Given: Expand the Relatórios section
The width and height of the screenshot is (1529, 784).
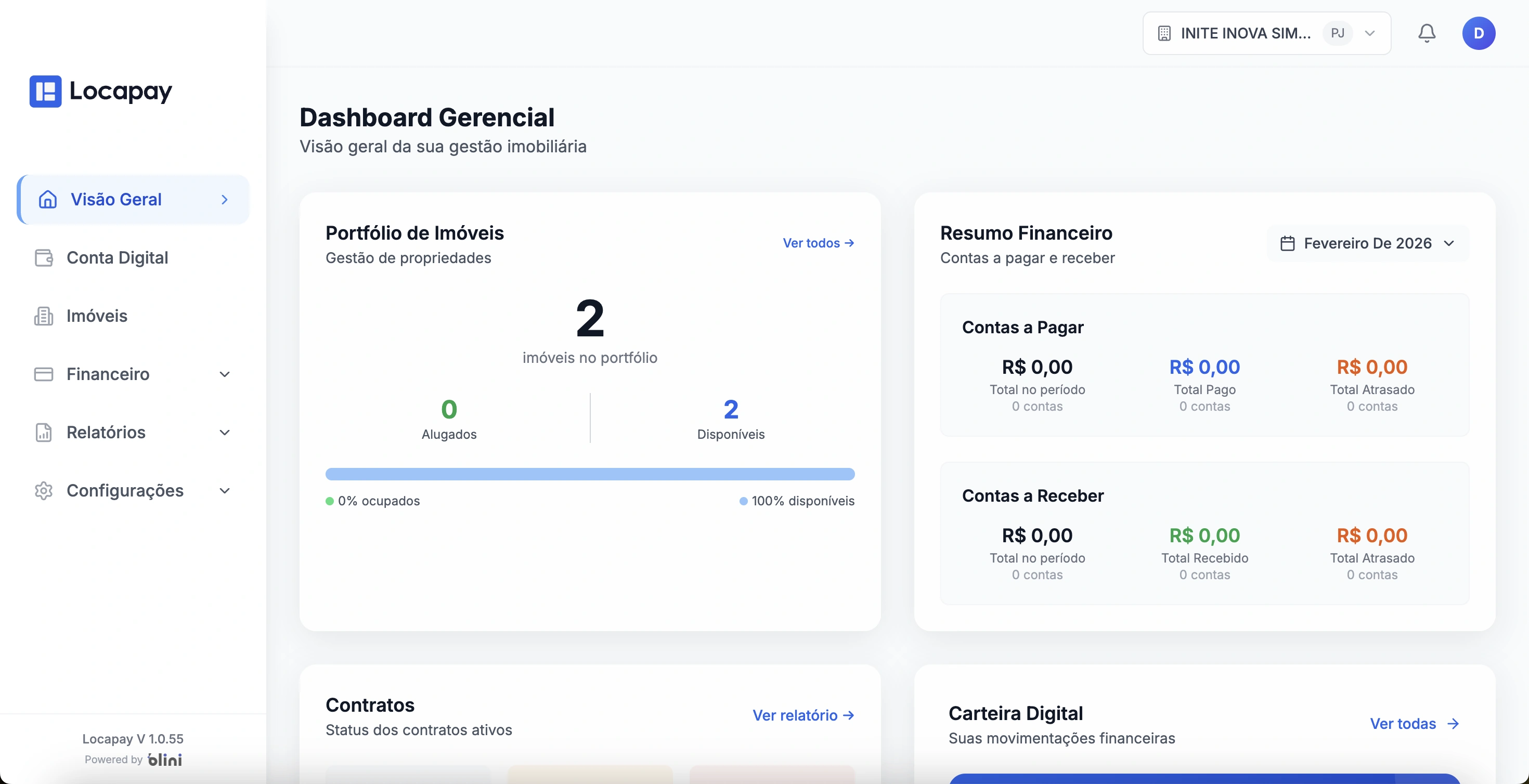Looking at the screenshot, I should (224, 432).
